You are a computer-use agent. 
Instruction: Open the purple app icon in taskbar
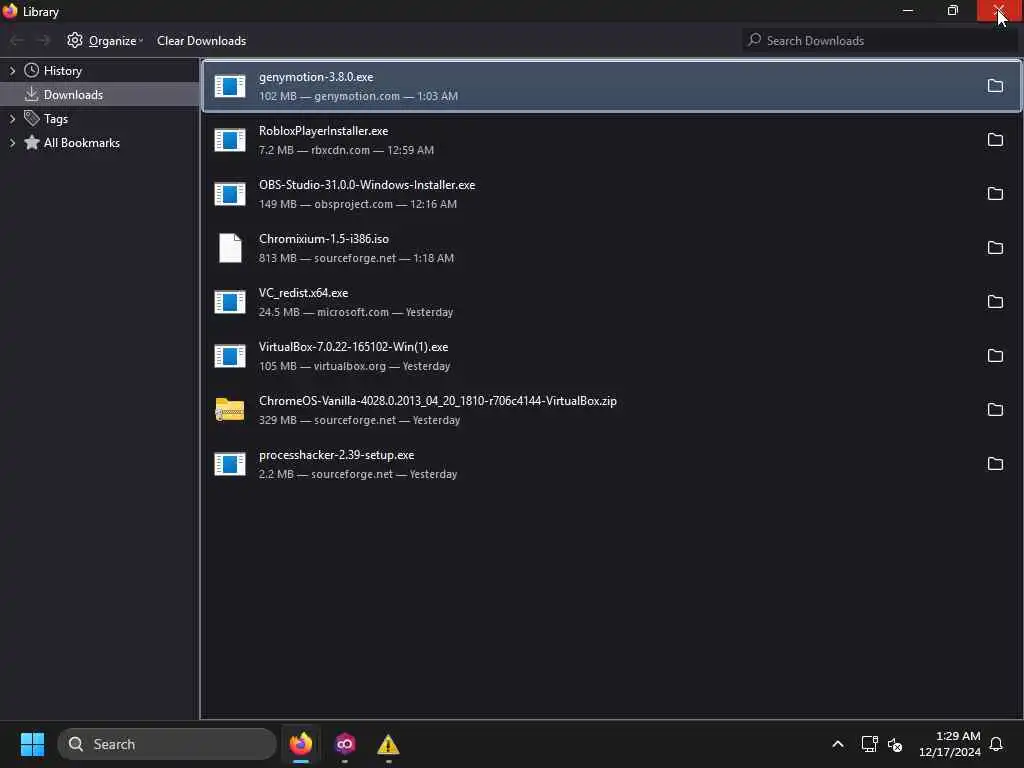[345, 744]
